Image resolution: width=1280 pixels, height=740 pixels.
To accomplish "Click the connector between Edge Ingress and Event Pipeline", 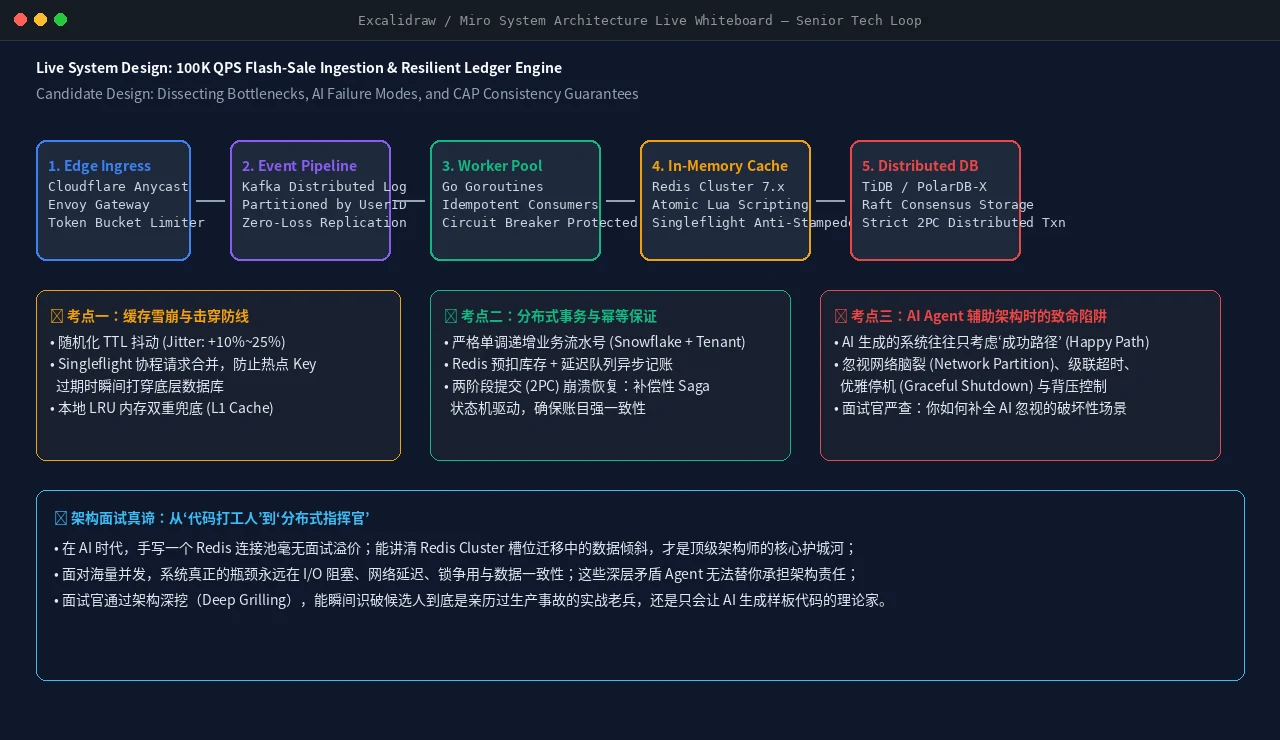I will click(211, 200).
